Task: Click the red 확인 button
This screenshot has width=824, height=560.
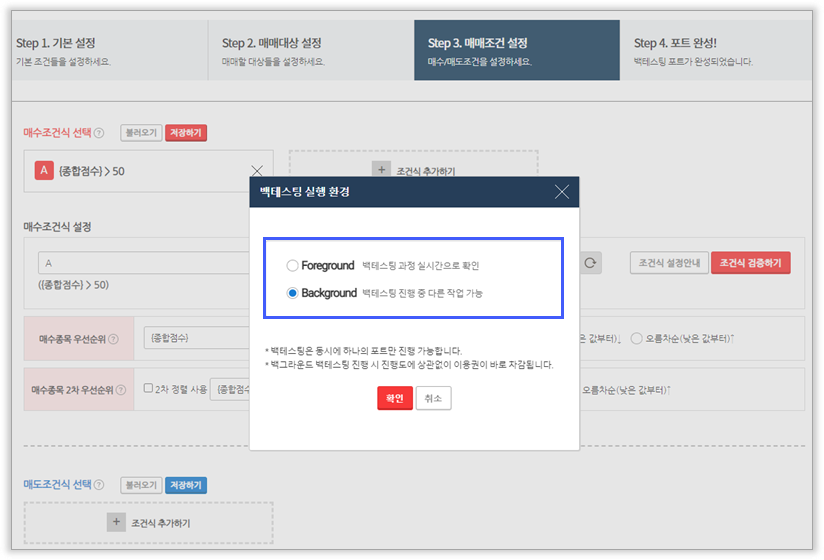Action: tap(394, 398)
